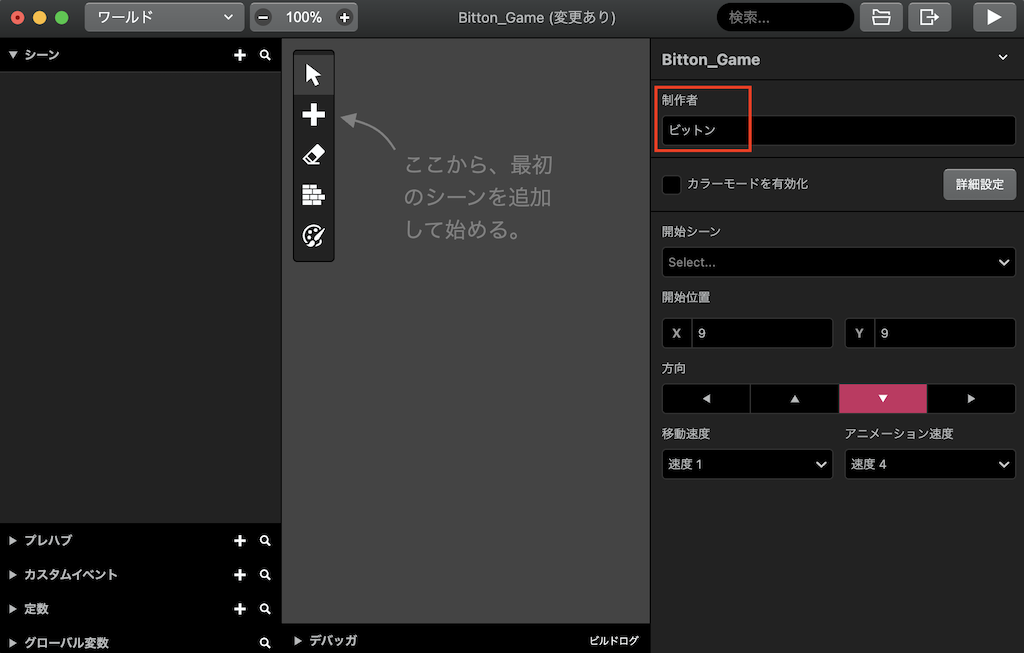This screenshot has width=1024, height=653.
Task: Pick the Collisions brick tool
Action: coord(313,195)
